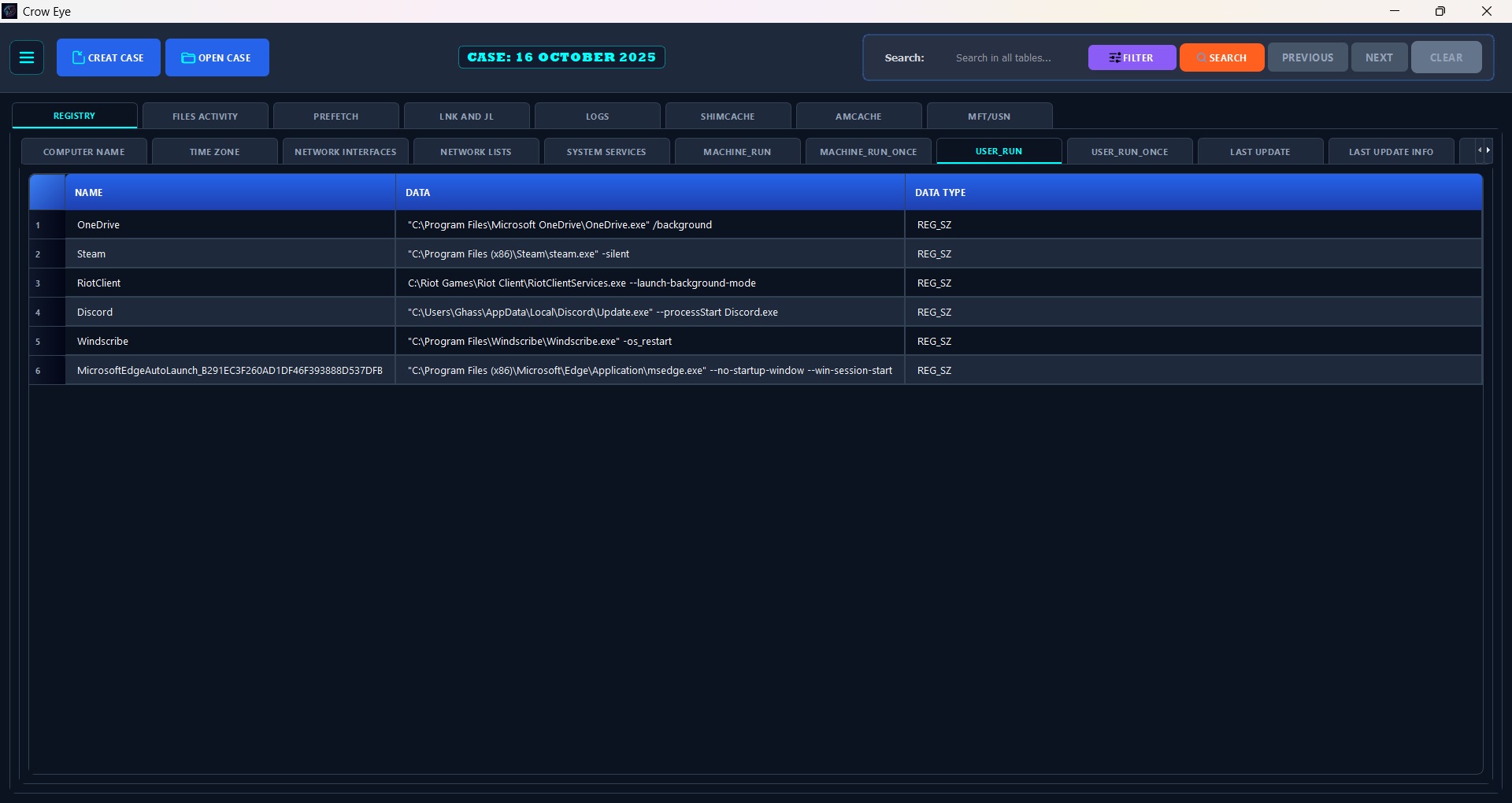The width and height of the screenshot is (1512, 803).
Task: Select all rows via table corner cell
Action: click(47, 192)
